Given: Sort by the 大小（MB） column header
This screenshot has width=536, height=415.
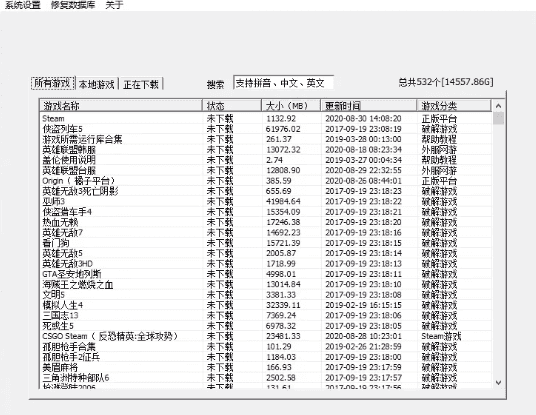Looking at the screenshot, I should tap(291, 106).
